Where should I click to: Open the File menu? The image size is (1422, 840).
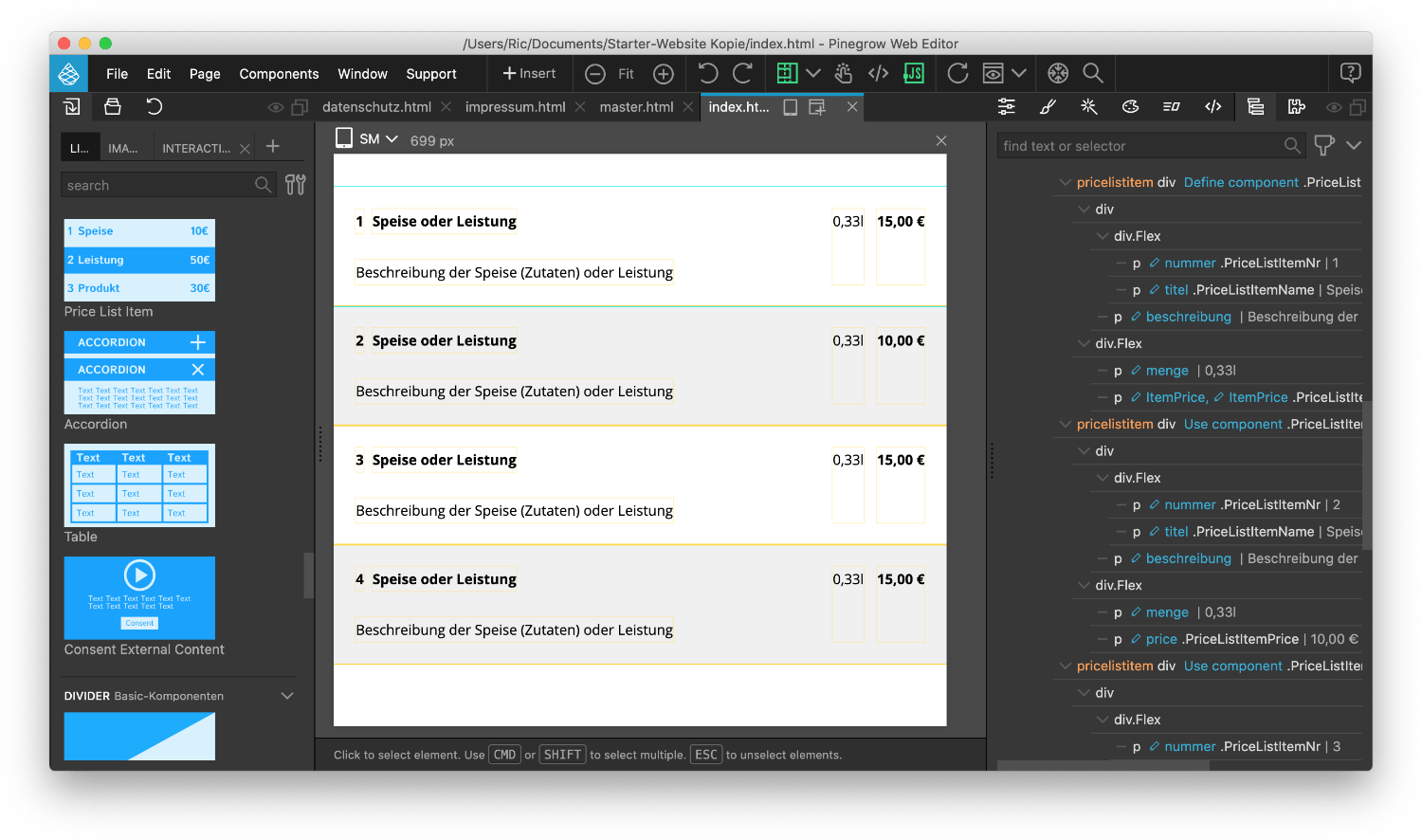click(x=118, y=74)
